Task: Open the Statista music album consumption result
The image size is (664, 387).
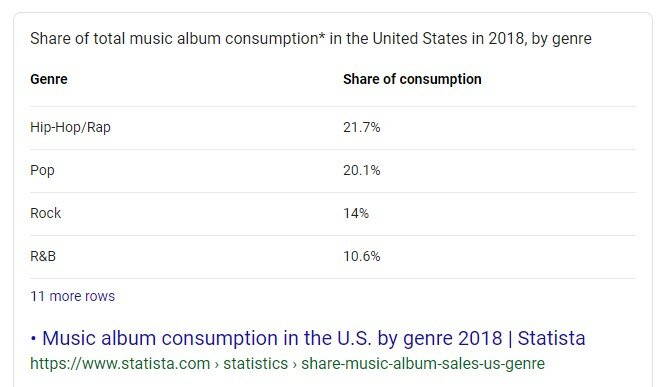Action: tap(314, 338)
